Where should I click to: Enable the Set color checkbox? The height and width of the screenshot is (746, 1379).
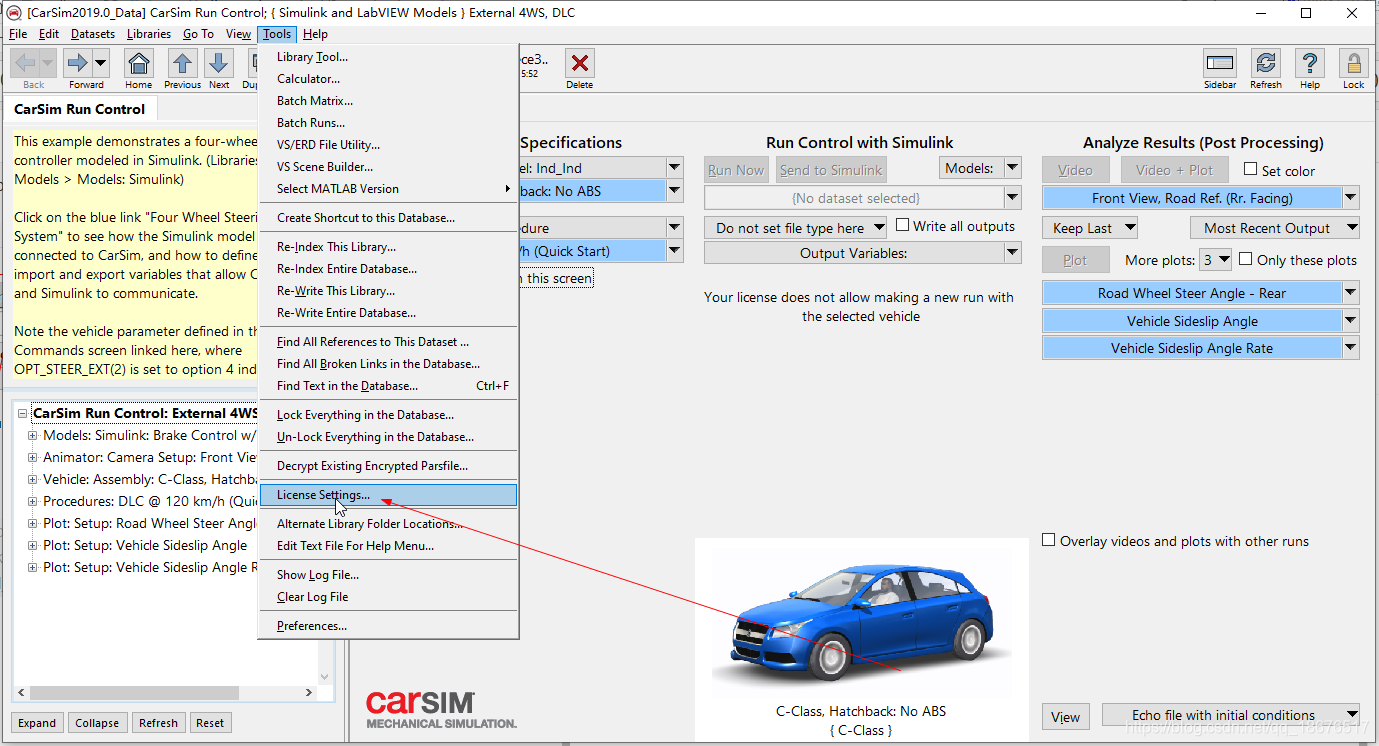click(x=1250, y=169)
